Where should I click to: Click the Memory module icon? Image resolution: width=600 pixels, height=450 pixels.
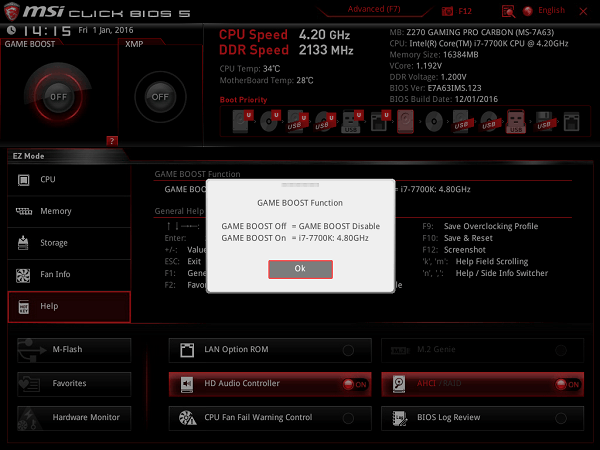pos(24,211)
